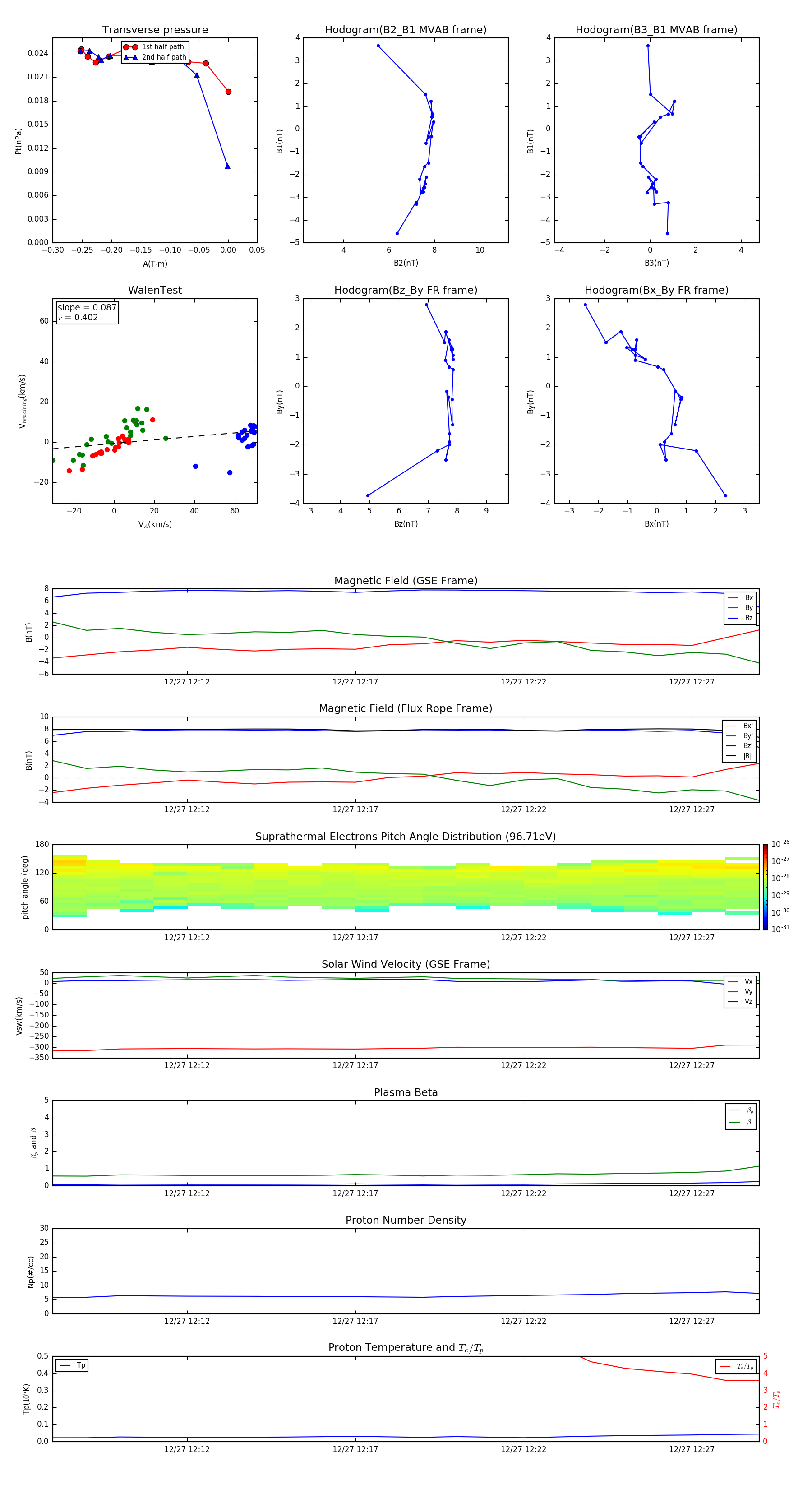Screen dimensions: 812x1489
Task: Click the 'pitch angle (deg)' axis label
Action: (25, 887)
